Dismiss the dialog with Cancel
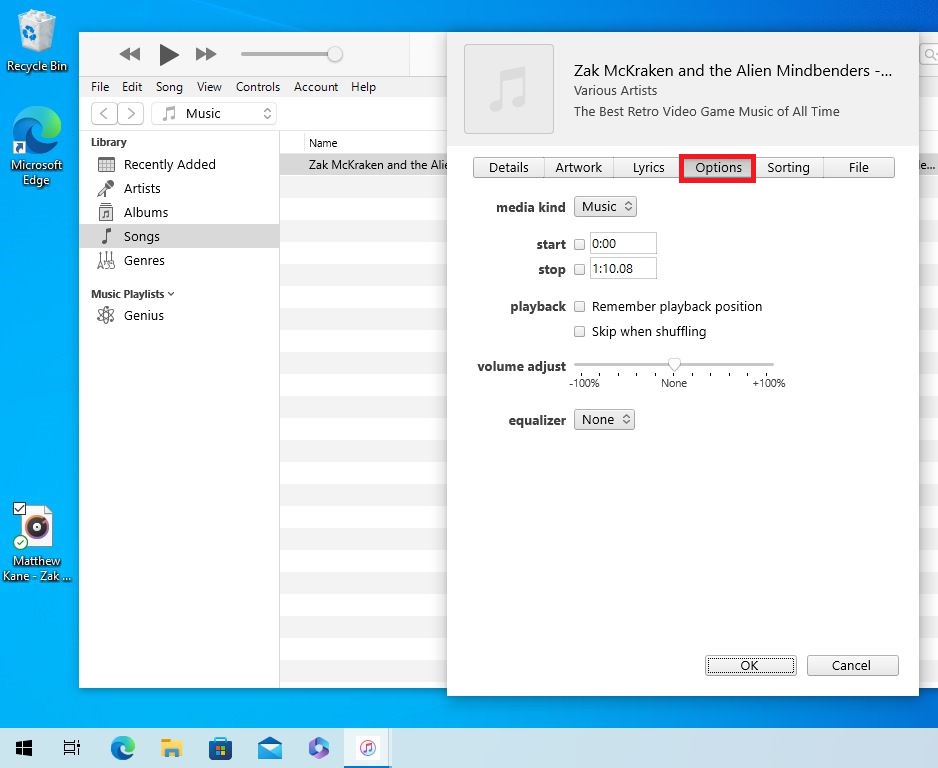The image size is (938, 768). pyautogui.click(x=852, y=666)
